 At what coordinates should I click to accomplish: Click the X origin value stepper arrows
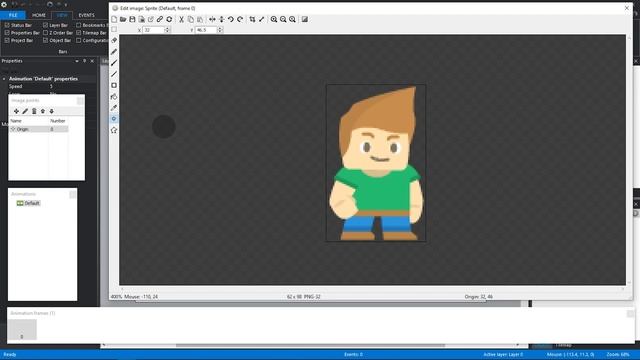coord(167,30)
